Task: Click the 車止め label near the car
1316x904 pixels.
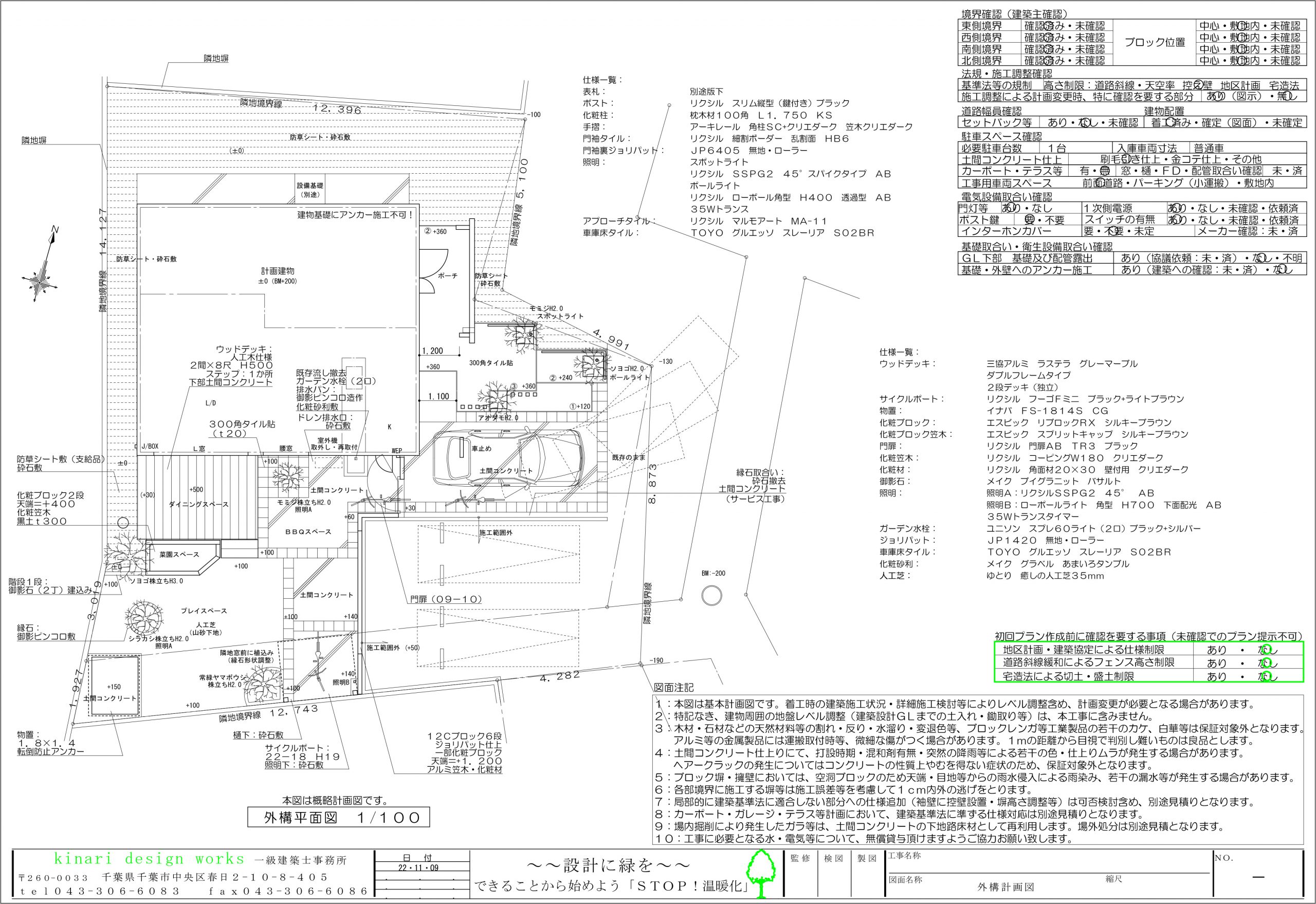Action: pos(482,448)
